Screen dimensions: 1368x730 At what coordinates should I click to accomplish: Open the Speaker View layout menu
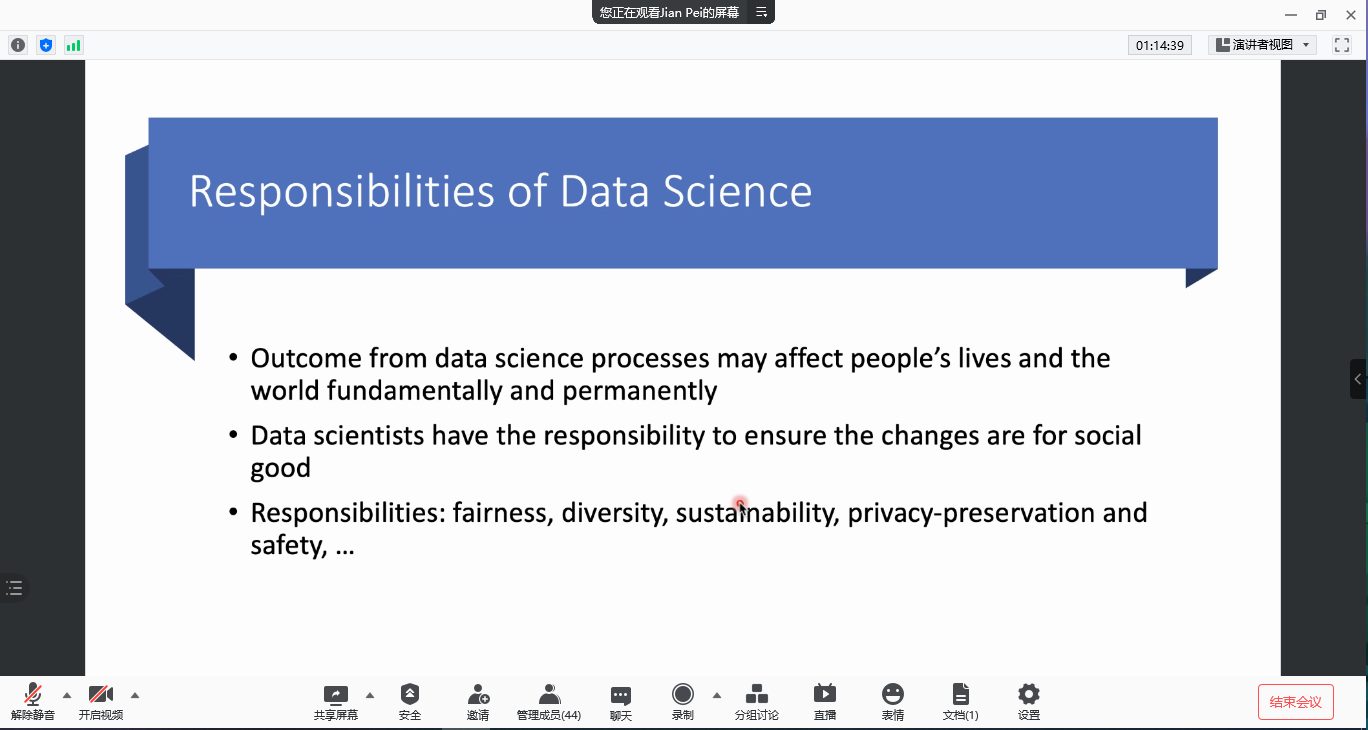pyautogui.click(x=1262, y=45)
